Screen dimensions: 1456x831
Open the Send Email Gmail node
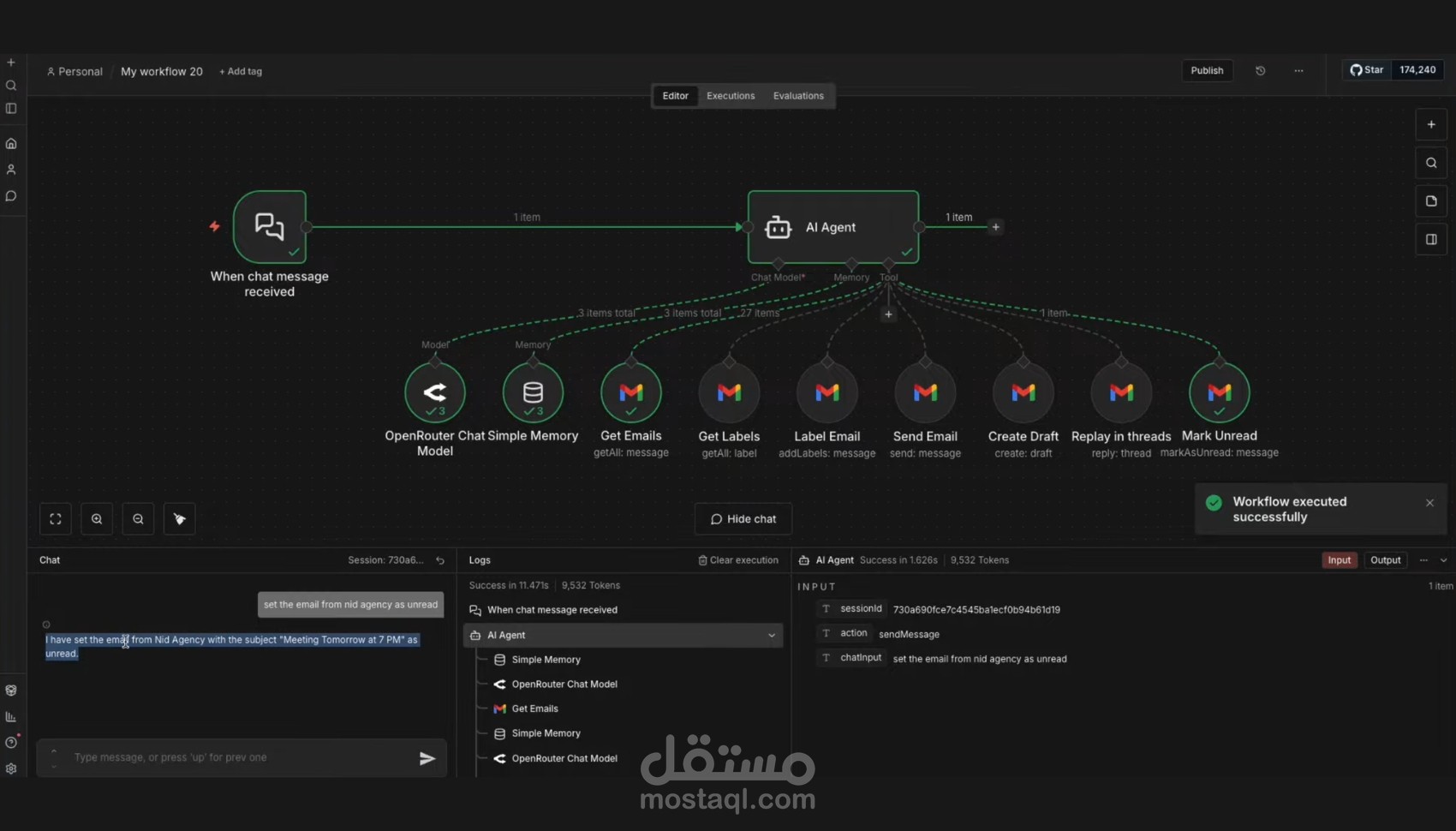click(925, 392)
